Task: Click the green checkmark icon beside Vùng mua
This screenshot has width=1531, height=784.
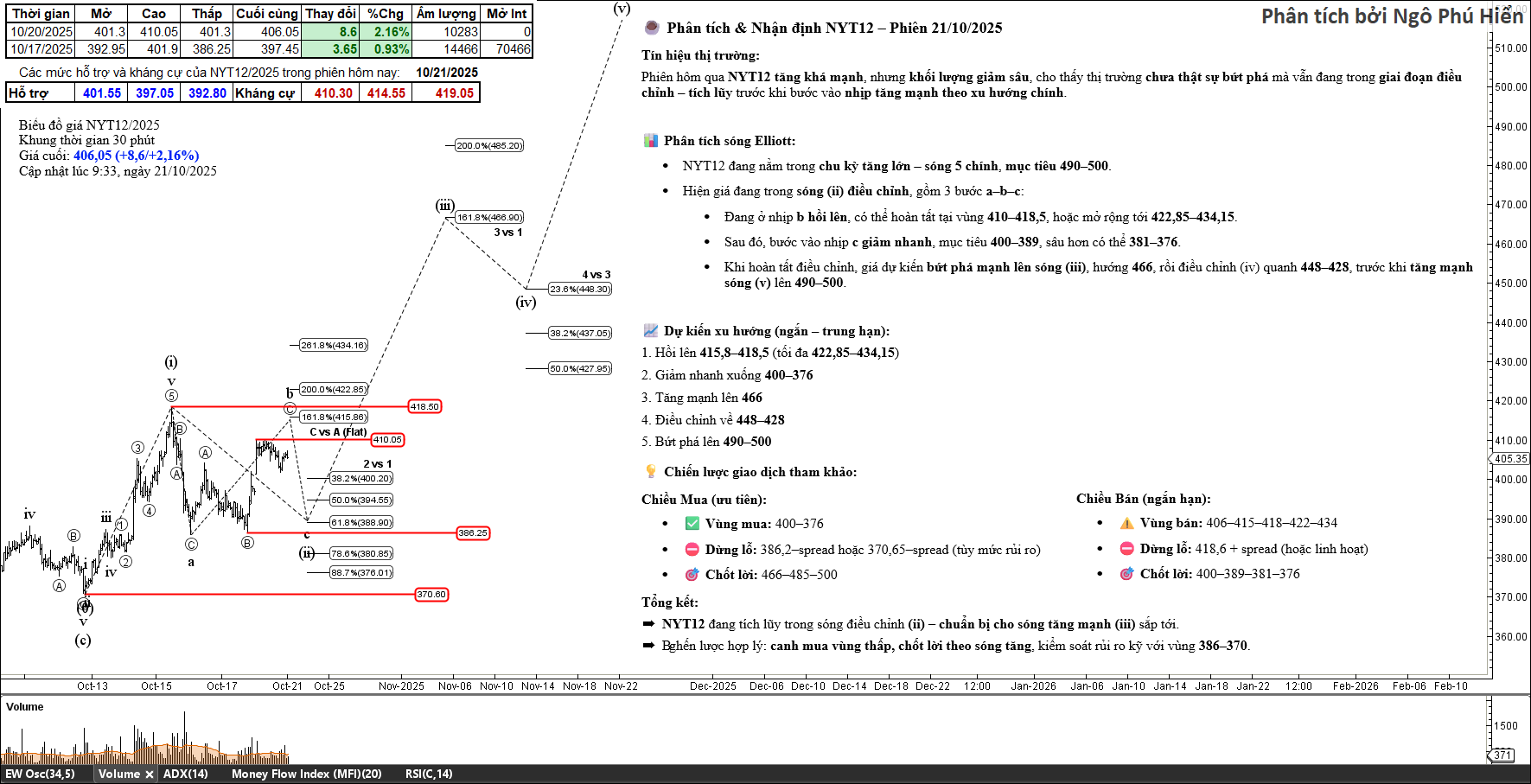Action: 692,523
